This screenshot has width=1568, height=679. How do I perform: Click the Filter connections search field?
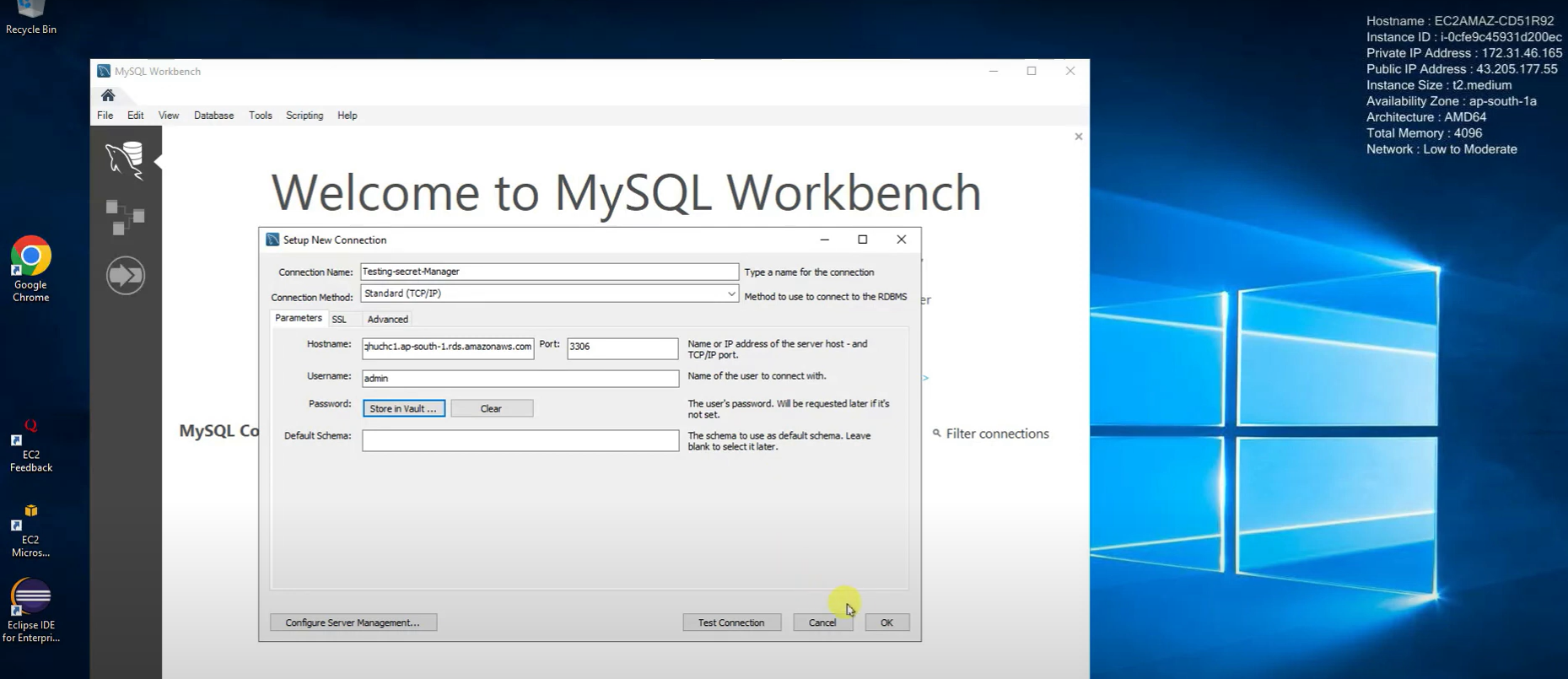pyautogui.click(x=998, y=434)
